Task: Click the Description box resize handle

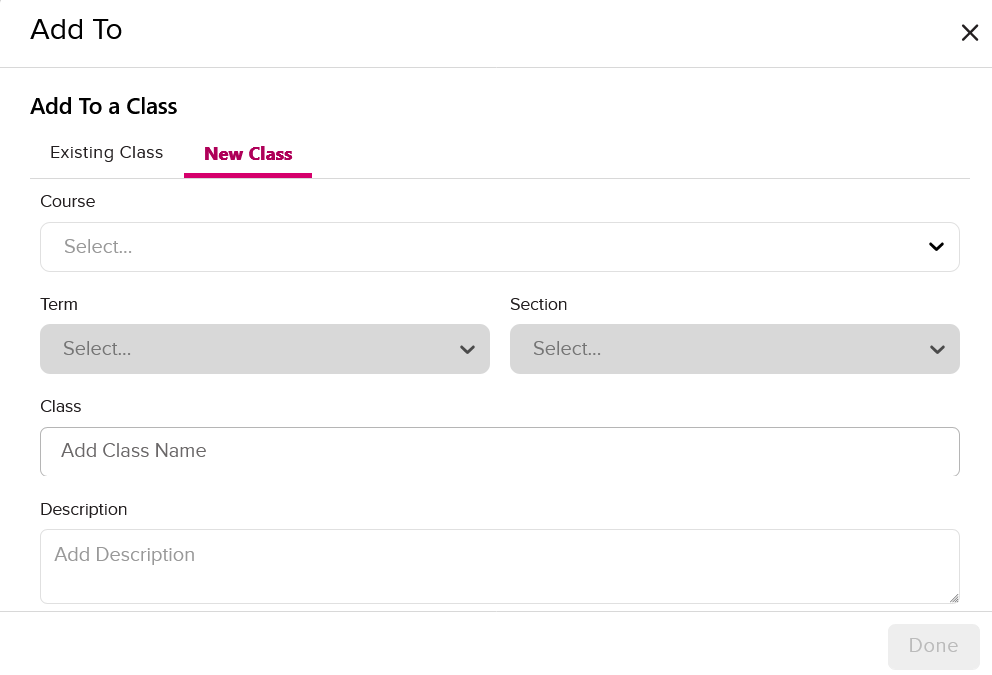Action: pyautogui.click(x=954, y=598)
